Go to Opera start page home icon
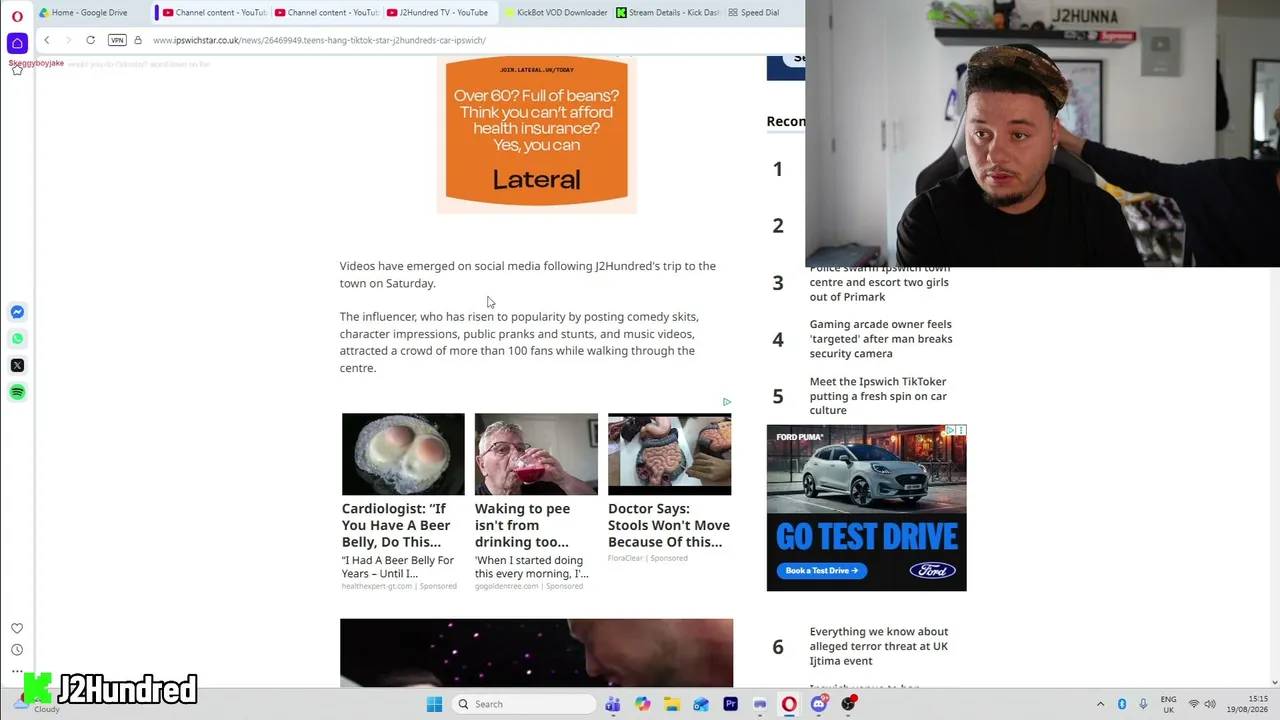The width and height of the screenshot is (1280, 720). [17, 43]
